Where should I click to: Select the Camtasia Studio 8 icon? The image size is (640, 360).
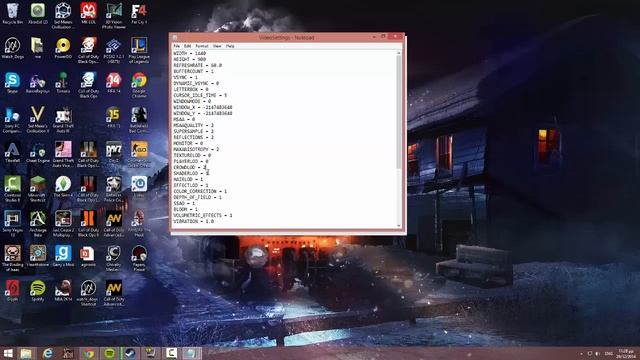coord(12,189)
